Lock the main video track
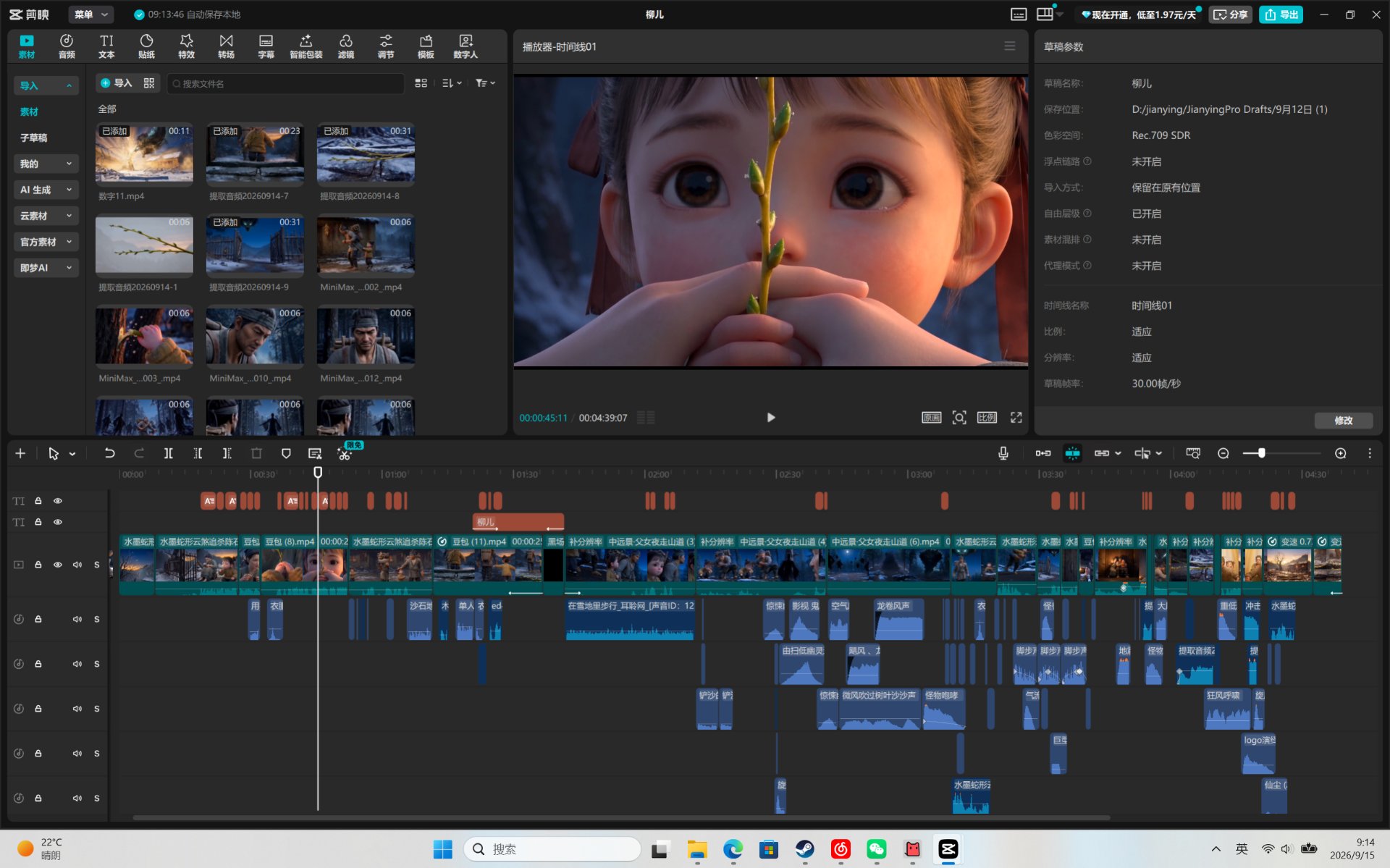This screenshot has height=868, width=1390. (38, 565)
